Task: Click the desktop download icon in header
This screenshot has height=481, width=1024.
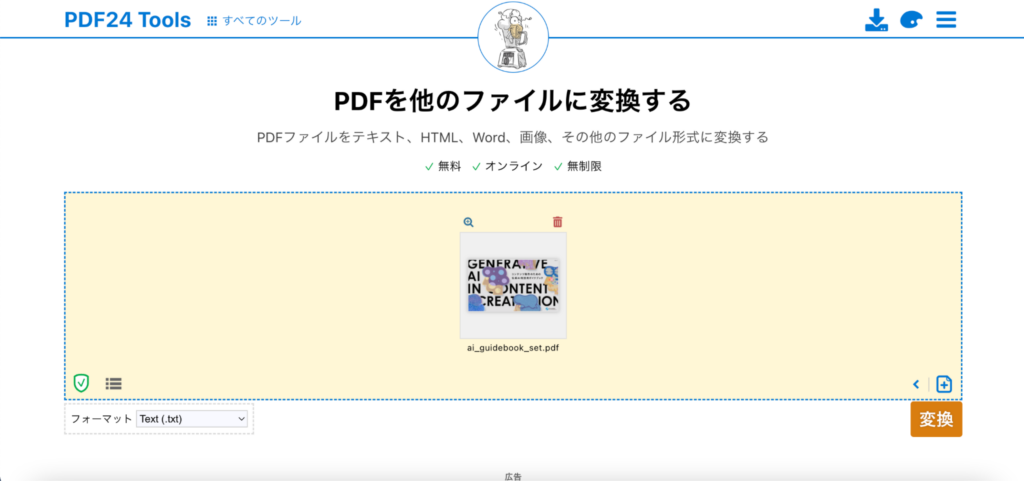Action: coord(876,20)
